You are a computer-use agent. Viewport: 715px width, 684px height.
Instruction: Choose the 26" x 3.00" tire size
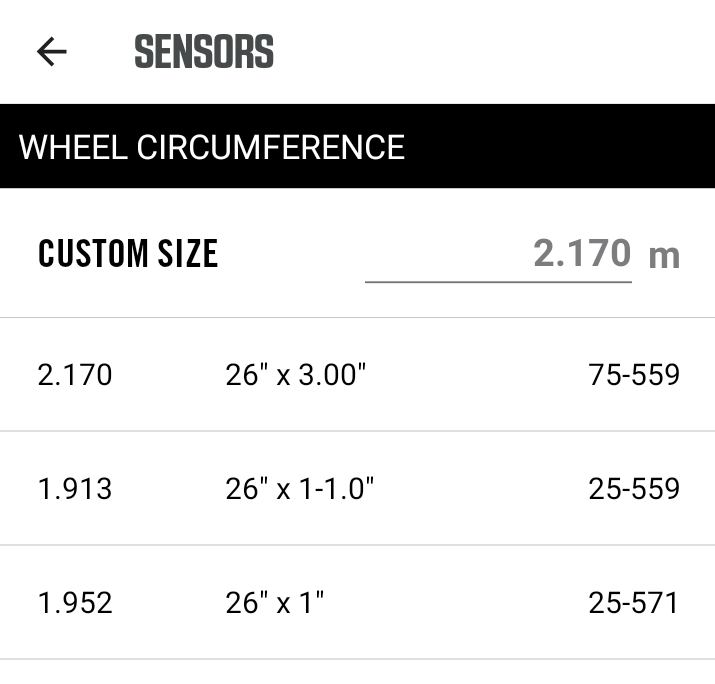(x=296, y=375)
